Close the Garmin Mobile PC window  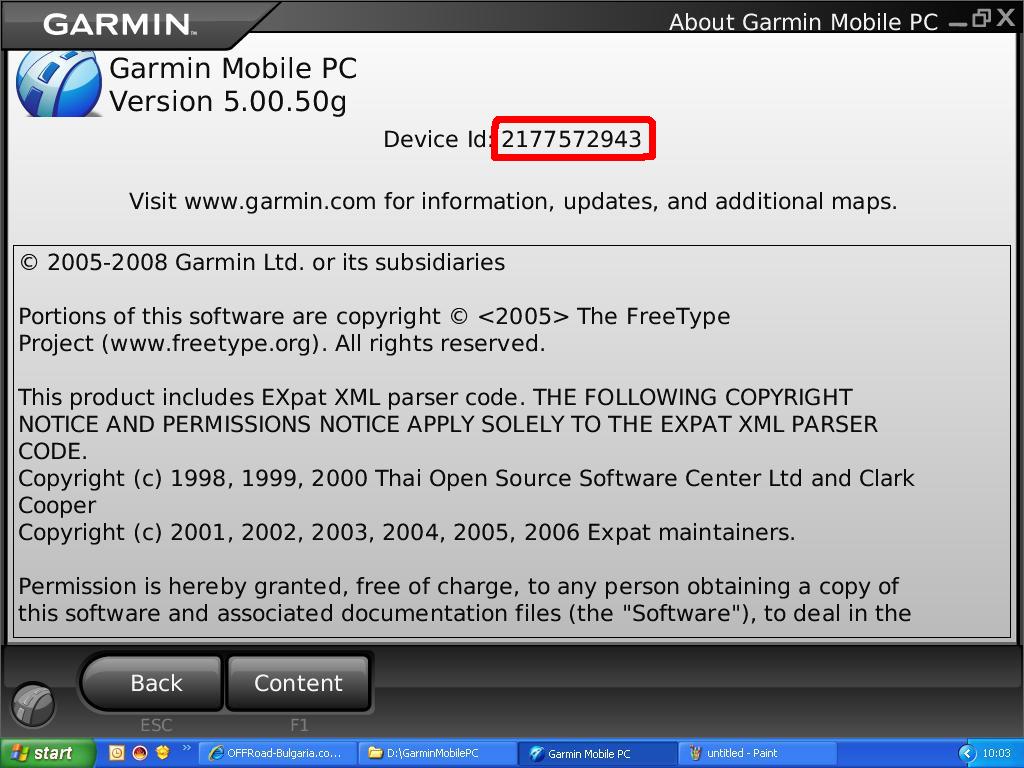pyautogui.click(x=1006, y=18)
